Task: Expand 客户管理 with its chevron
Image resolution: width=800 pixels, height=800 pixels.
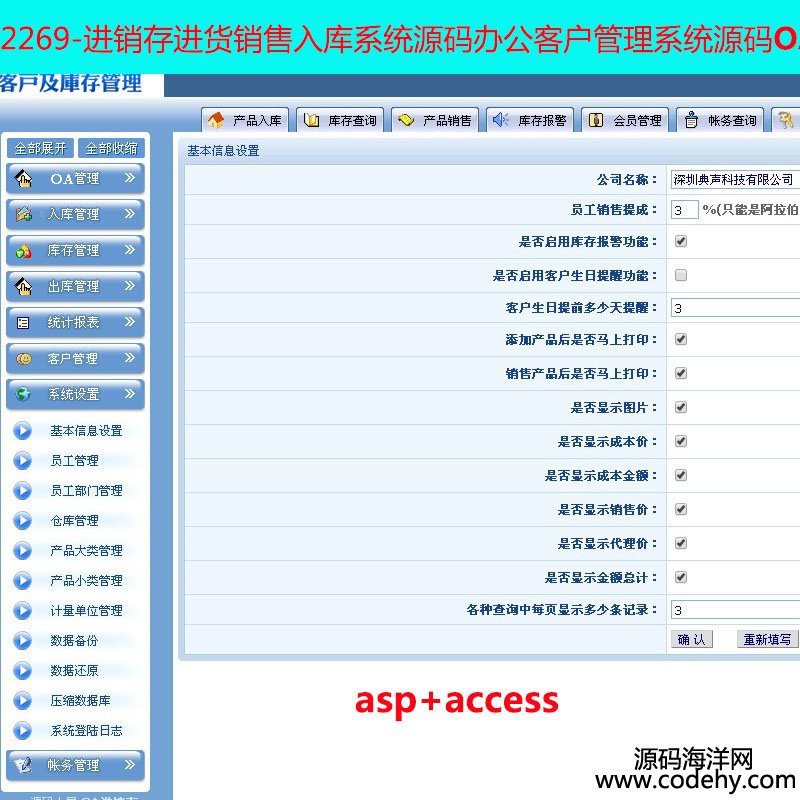Action: 130,357
